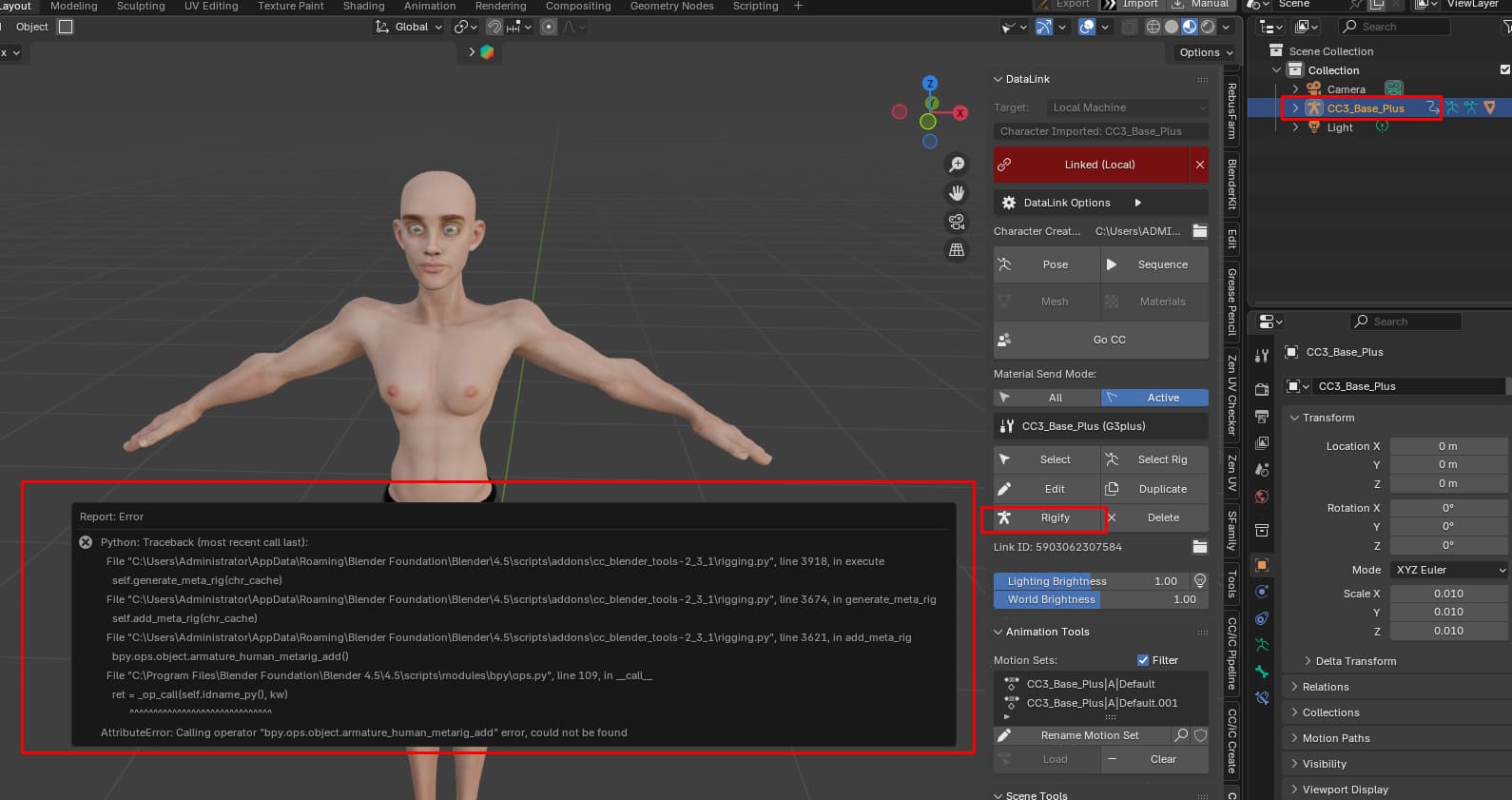Click the Location X value field
The image size is (1512, 800).
click(x=1447, y=446)
